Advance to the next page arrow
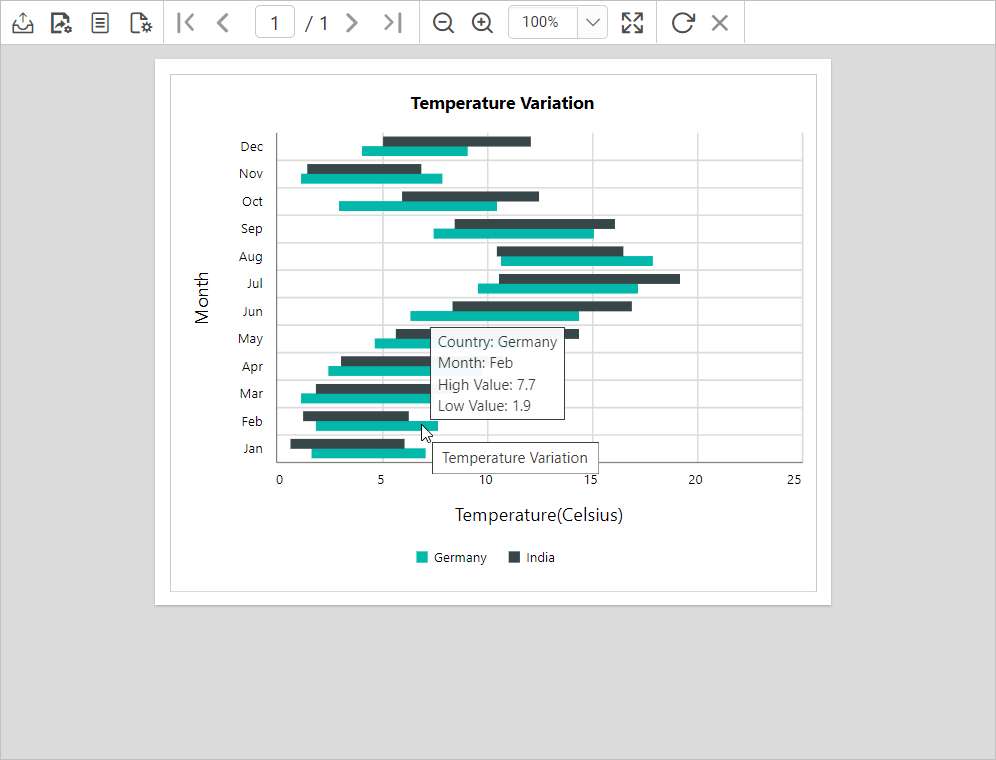 pyautogui.click(x=352, y=22)
